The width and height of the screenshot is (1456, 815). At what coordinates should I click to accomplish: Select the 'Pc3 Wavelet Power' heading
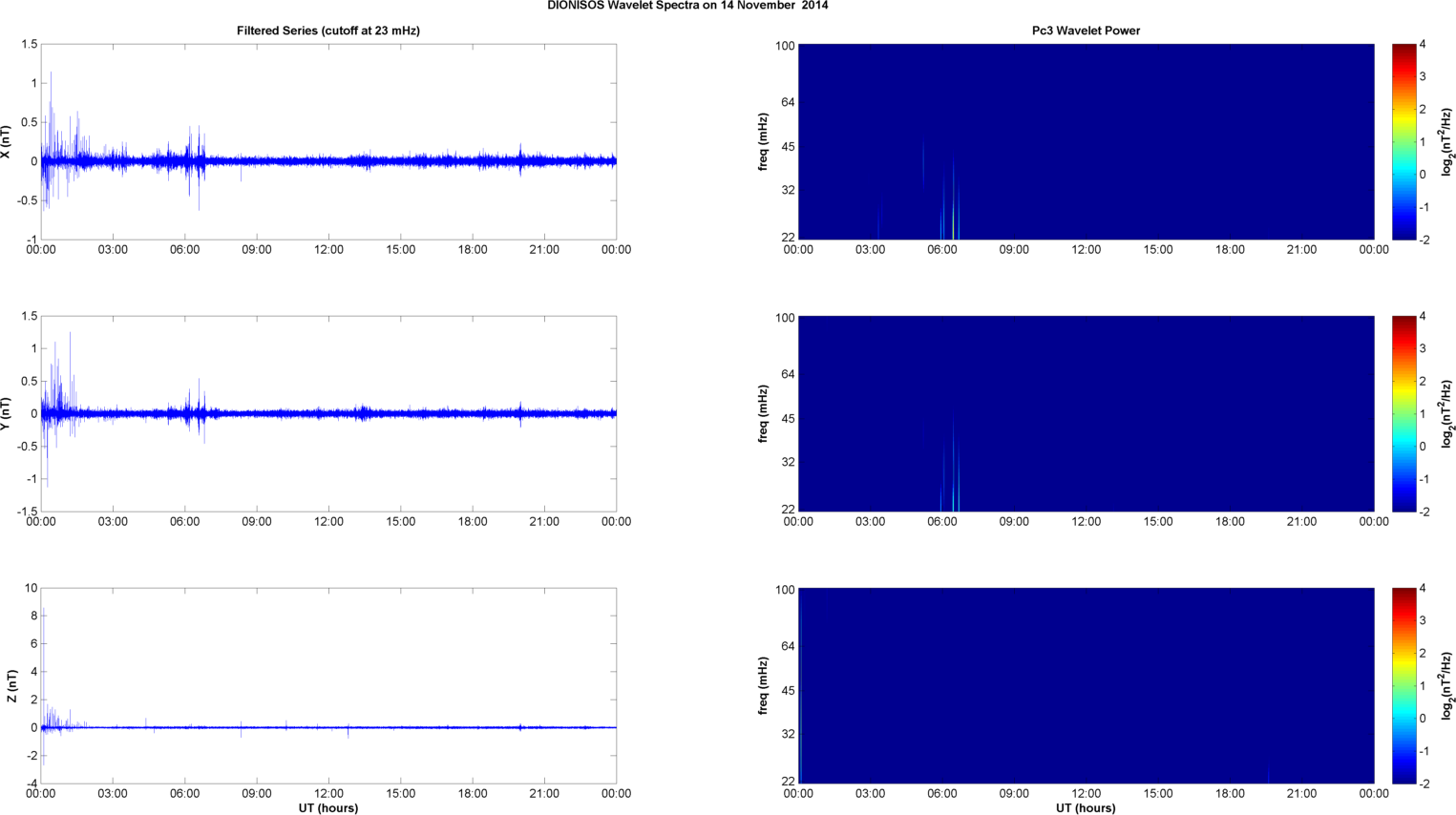(x=1086, y=31)
